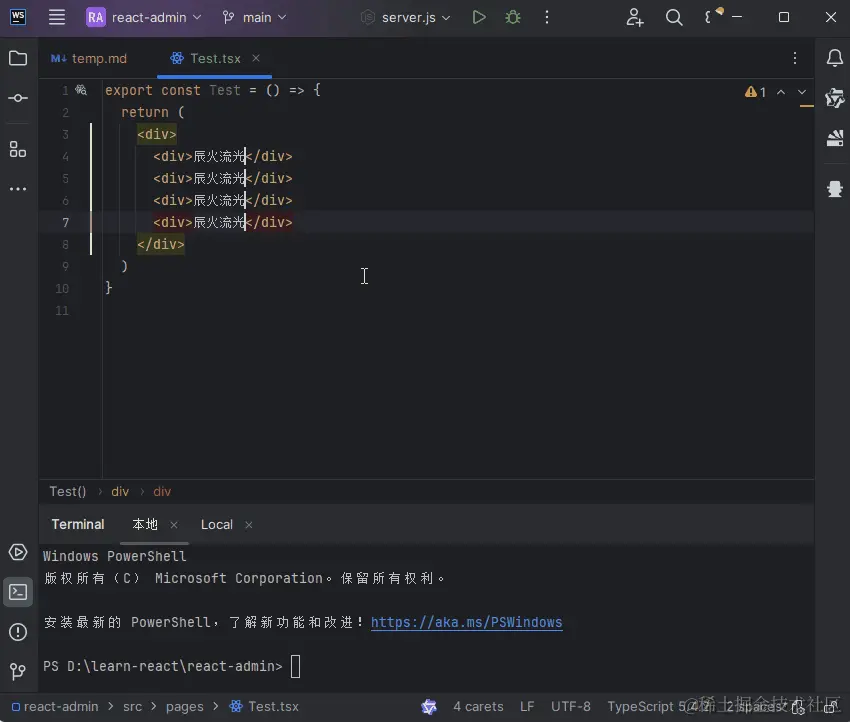850x722 pixels.
Task: Click the Debug bug icon
Action: (513, 17)
